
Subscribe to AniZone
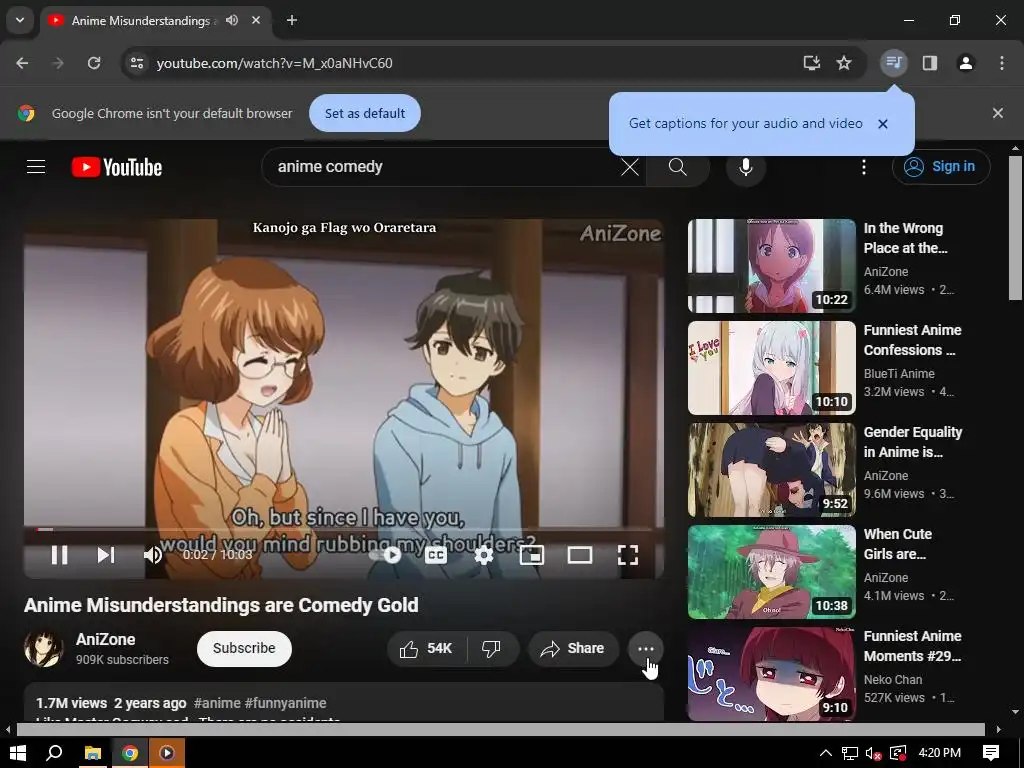244,648
